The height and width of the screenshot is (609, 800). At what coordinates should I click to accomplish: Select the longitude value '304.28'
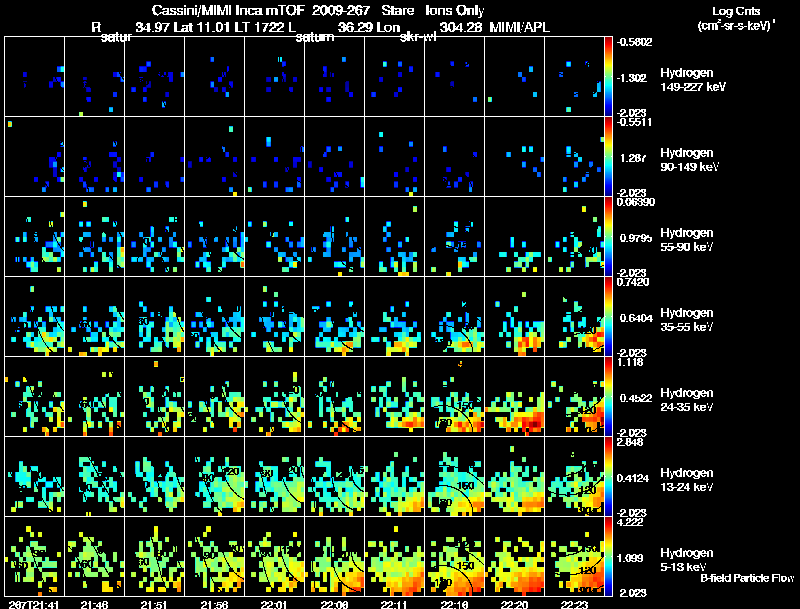click(x=460, y=27)
